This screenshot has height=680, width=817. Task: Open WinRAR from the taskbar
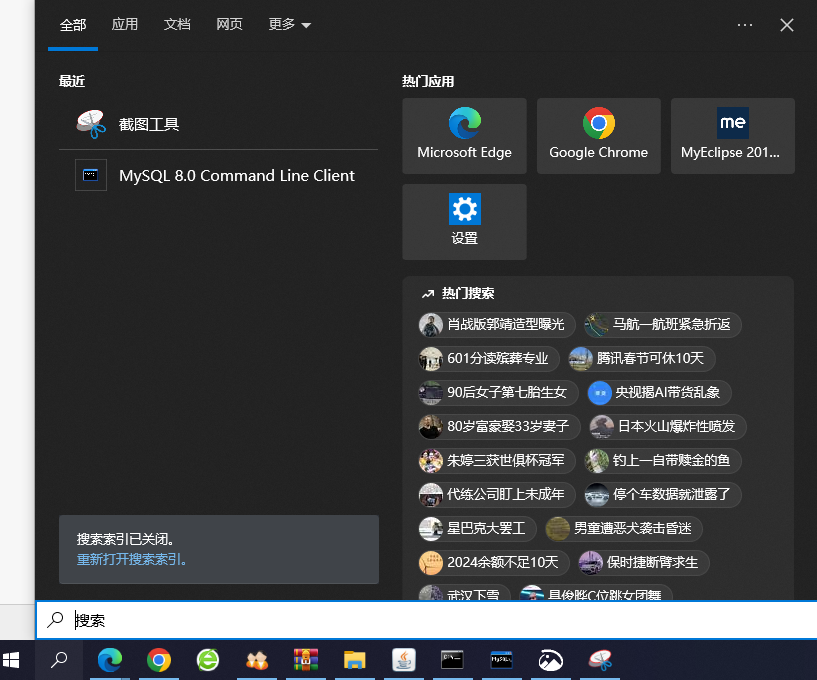(x=306, y=660)
